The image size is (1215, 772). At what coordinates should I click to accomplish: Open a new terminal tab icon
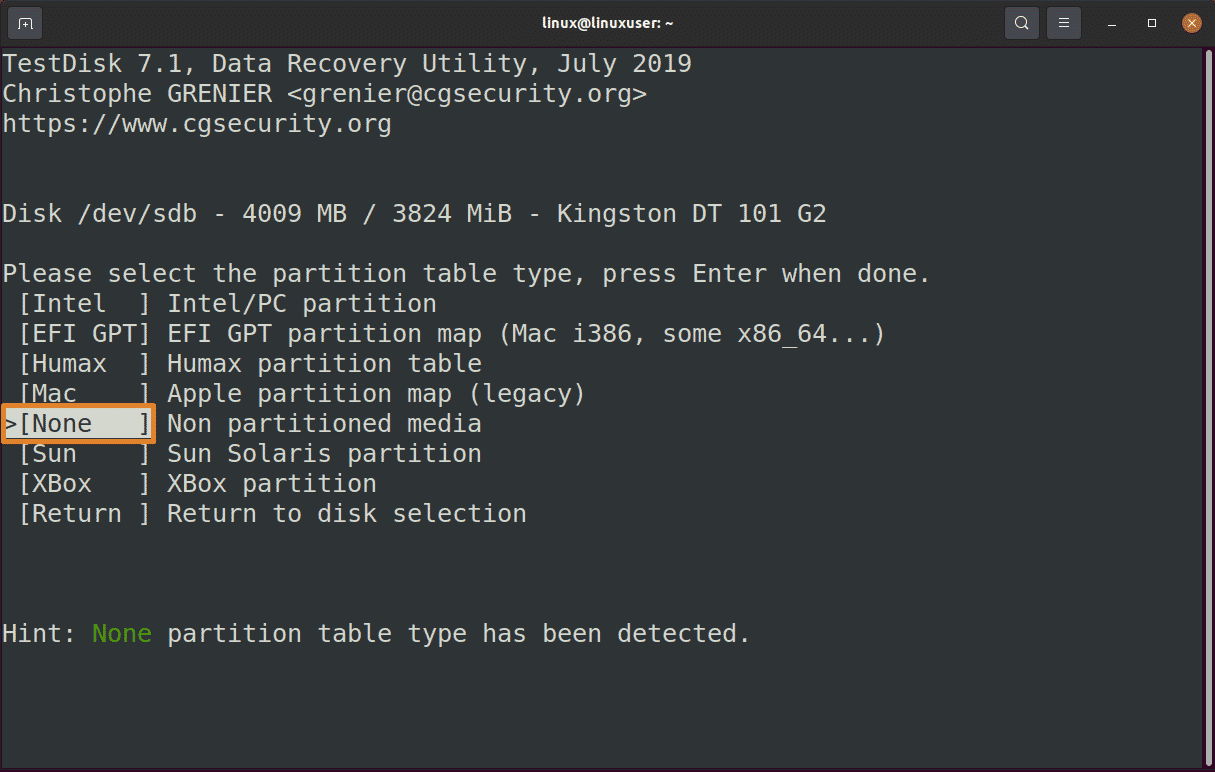(x=25, y=22)
